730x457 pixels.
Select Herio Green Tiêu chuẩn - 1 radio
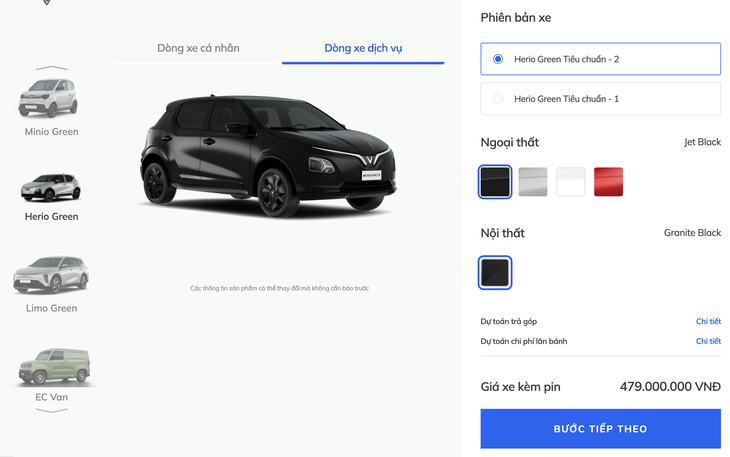tap(498, 99)
